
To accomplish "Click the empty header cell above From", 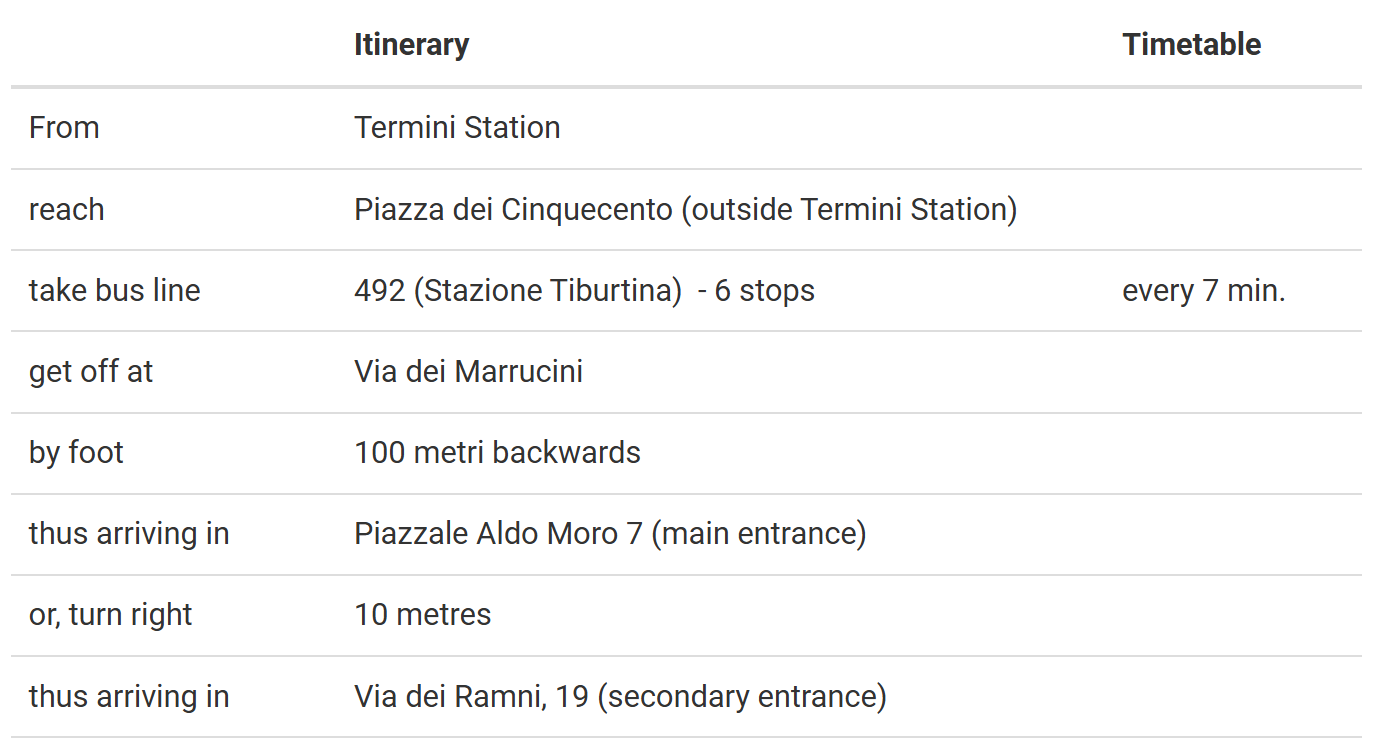I will (174, 45).
